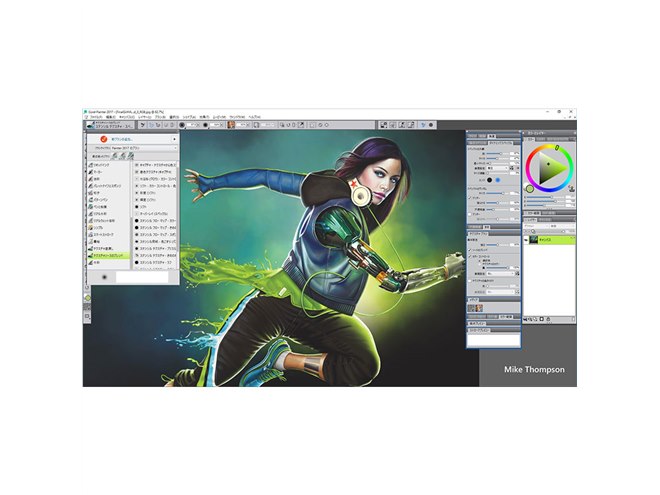The width and height of the screenshot is (660, 495).
Task: Toggle the color control checkbox
Action: (x=470, y=256)
